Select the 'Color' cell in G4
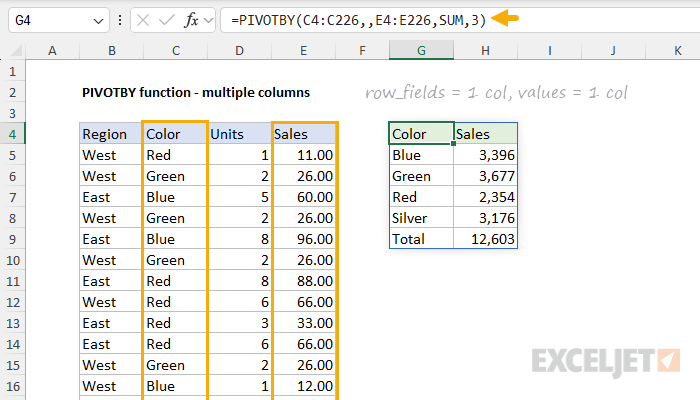Screen dimensions: 700x400 (x=421, y=133)
